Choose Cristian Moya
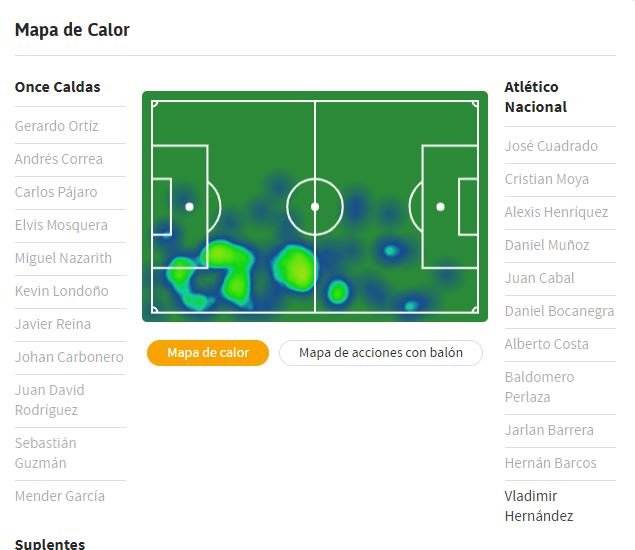635x550 pixels. [547, 179]
